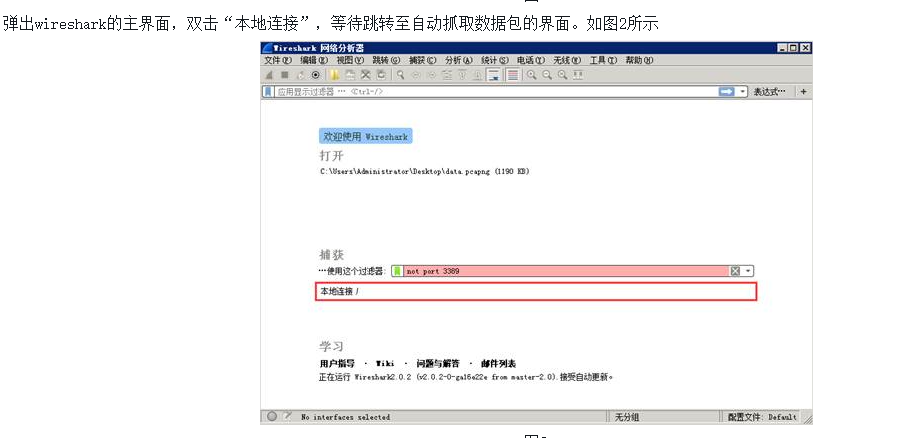Toggle packet list colorization

pyautogui.click(x=513, y=75)
